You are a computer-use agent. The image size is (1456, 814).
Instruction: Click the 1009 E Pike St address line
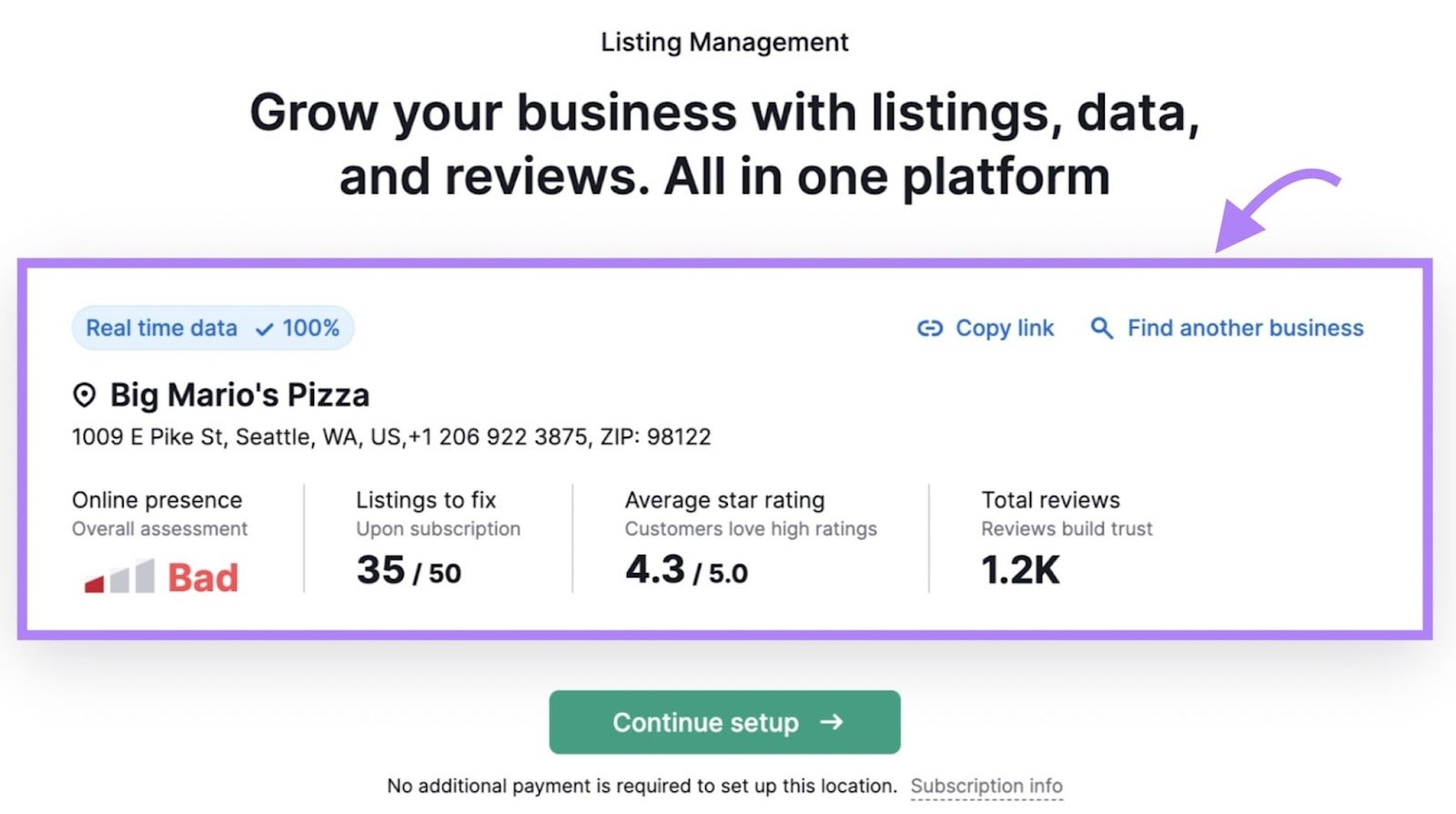click(391, 437)
